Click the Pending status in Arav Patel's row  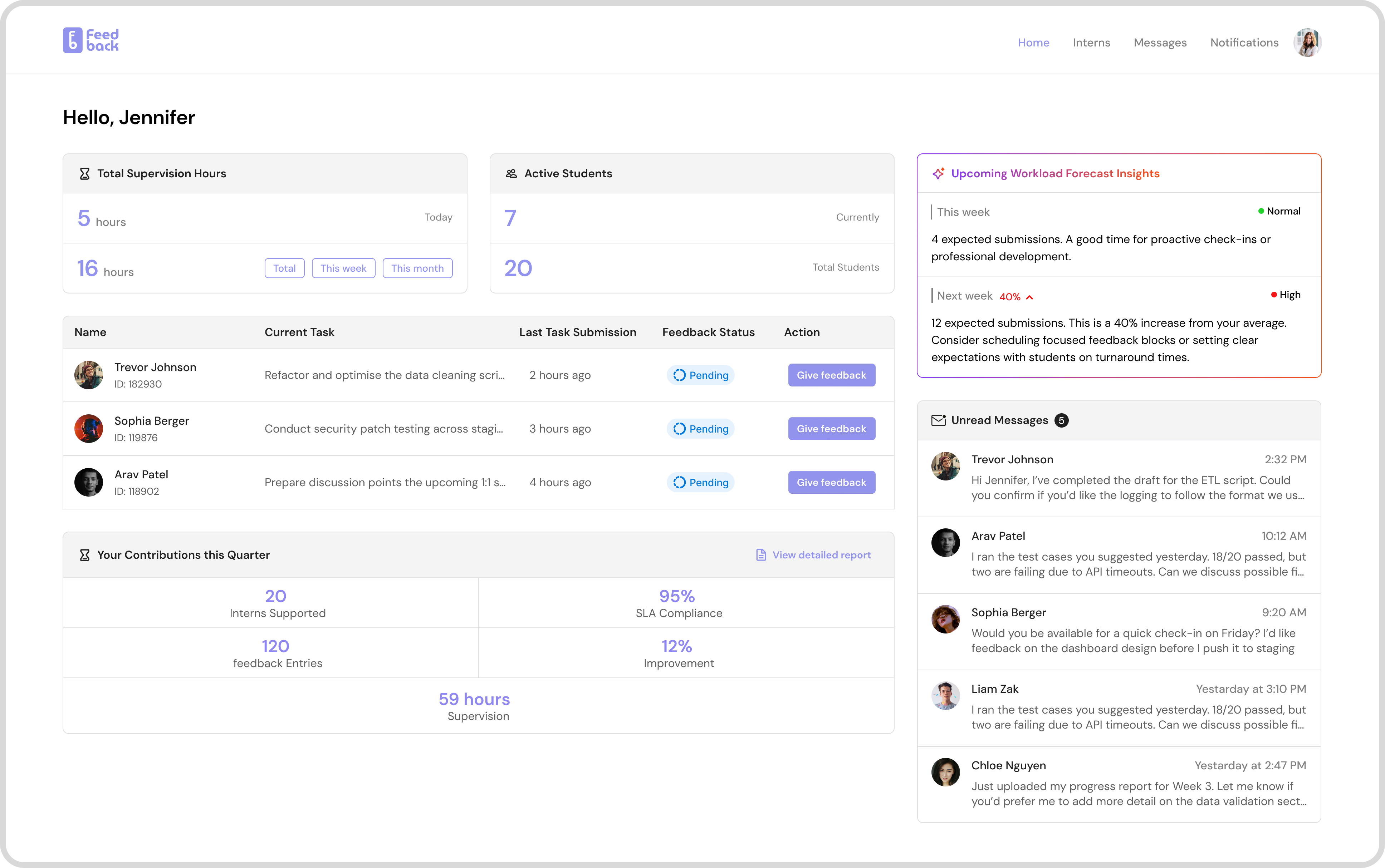[x=700, y=482]
